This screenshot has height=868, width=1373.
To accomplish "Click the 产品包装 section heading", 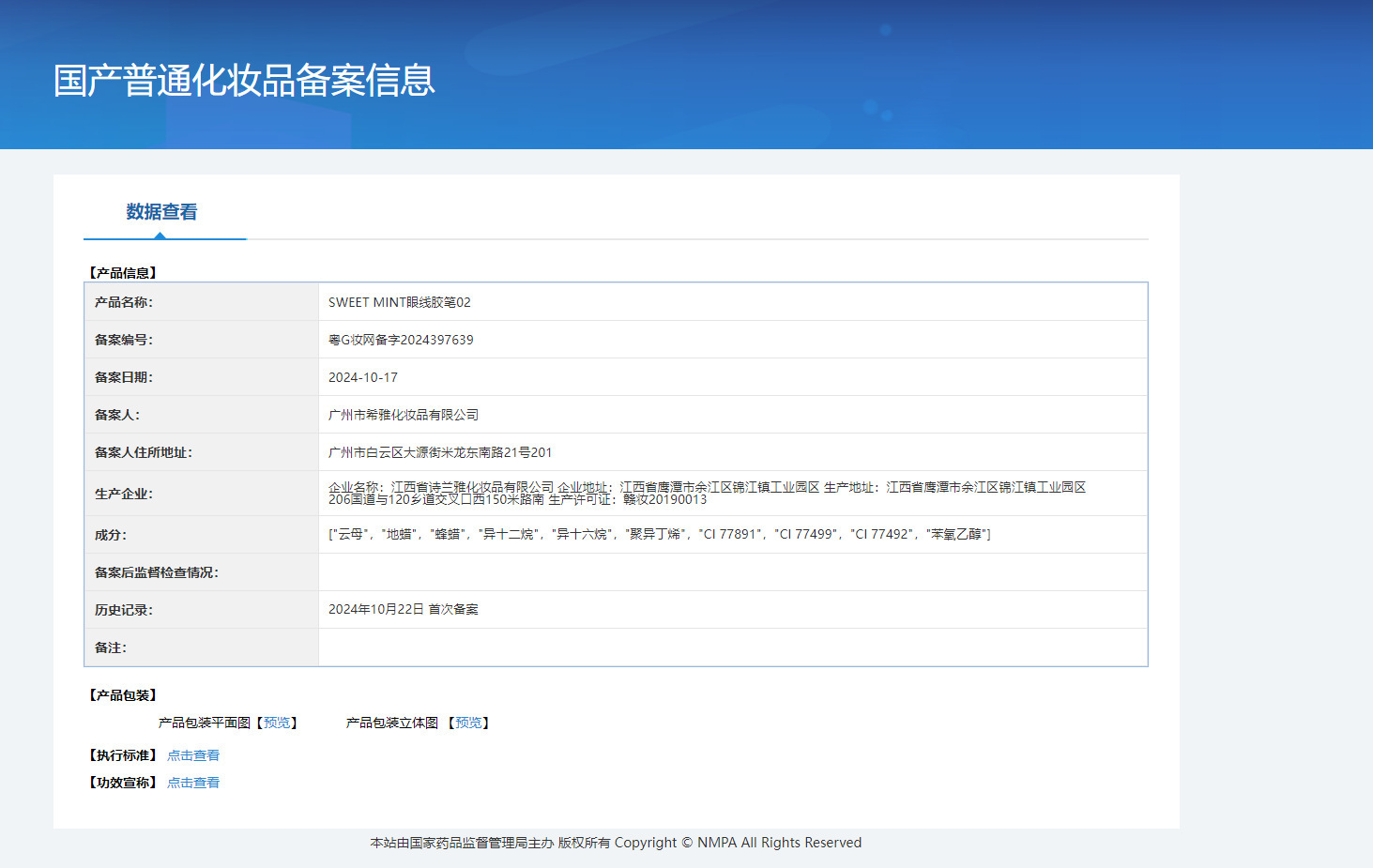I will (123, 695).
